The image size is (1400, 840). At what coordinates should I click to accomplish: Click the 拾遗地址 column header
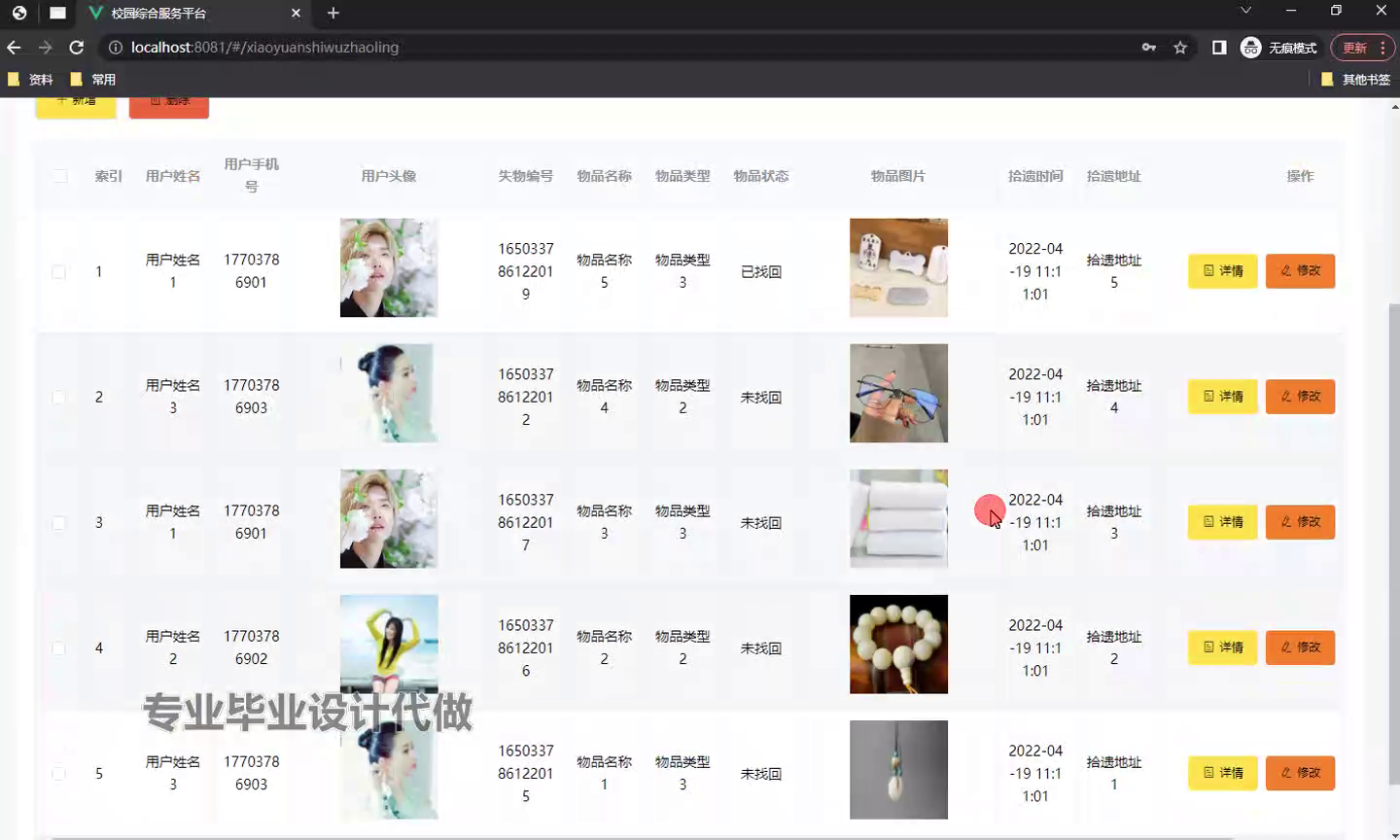point(1114,176)
